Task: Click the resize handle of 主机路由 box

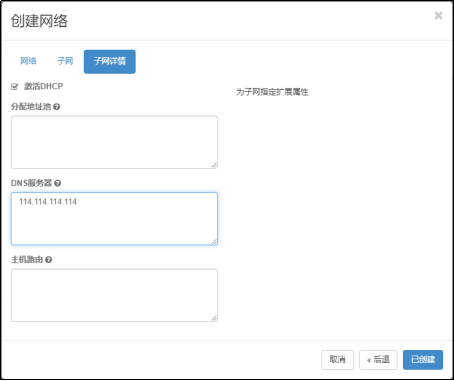Action: click(x=214, y=318)
